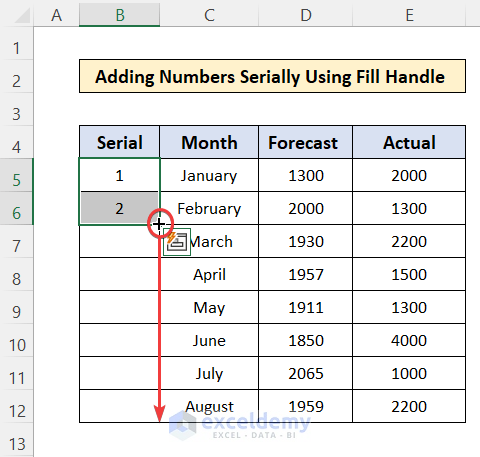Select column E header

[409, 14]
